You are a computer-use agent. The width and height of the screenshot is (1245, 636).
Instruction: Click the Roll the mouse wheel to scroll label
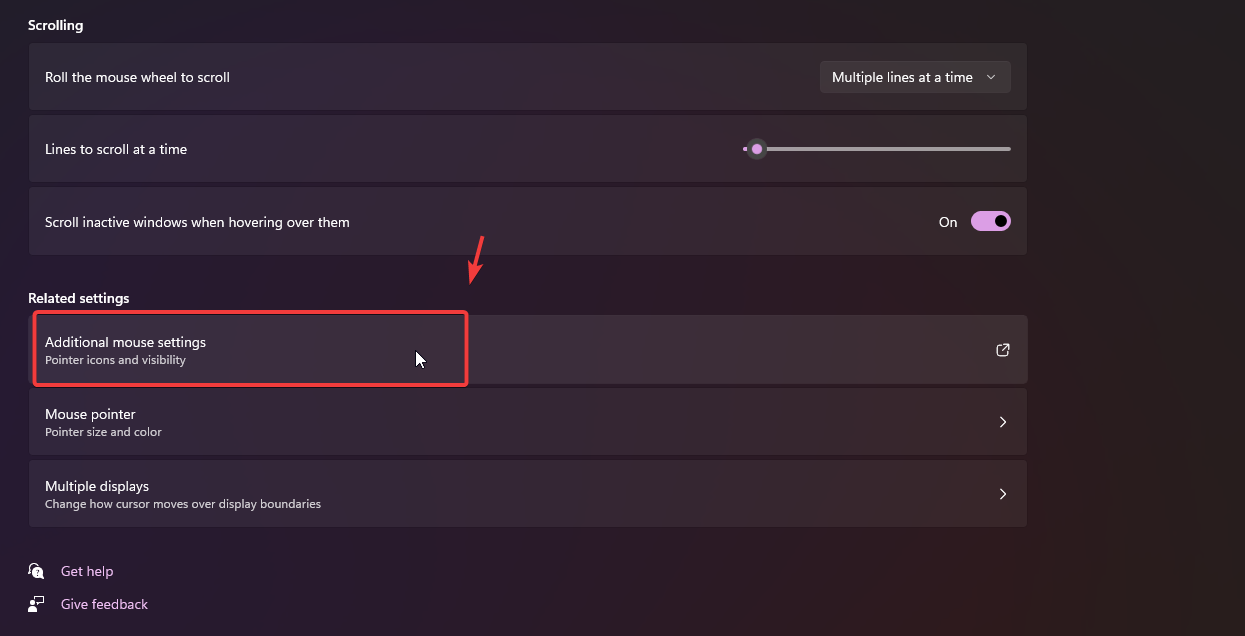[x=137, y=77]
